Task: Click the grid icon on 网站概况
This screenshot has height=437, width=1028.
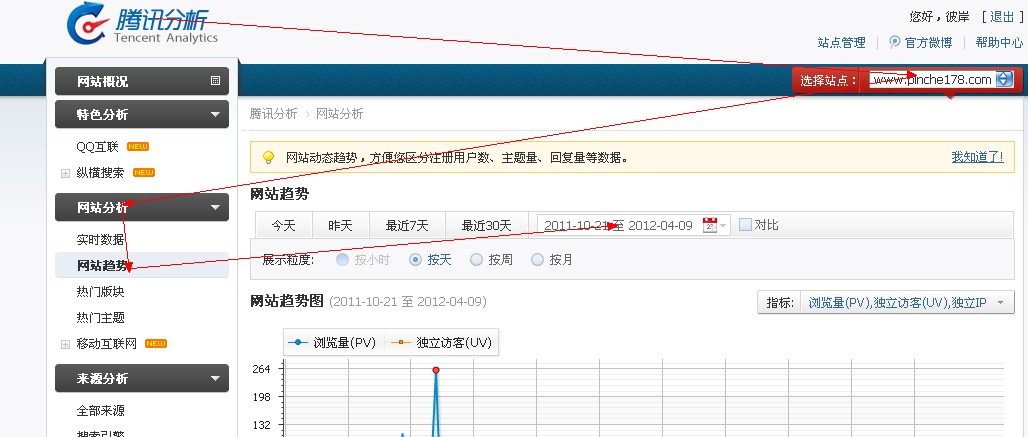Action: click(x=215, y=81)
